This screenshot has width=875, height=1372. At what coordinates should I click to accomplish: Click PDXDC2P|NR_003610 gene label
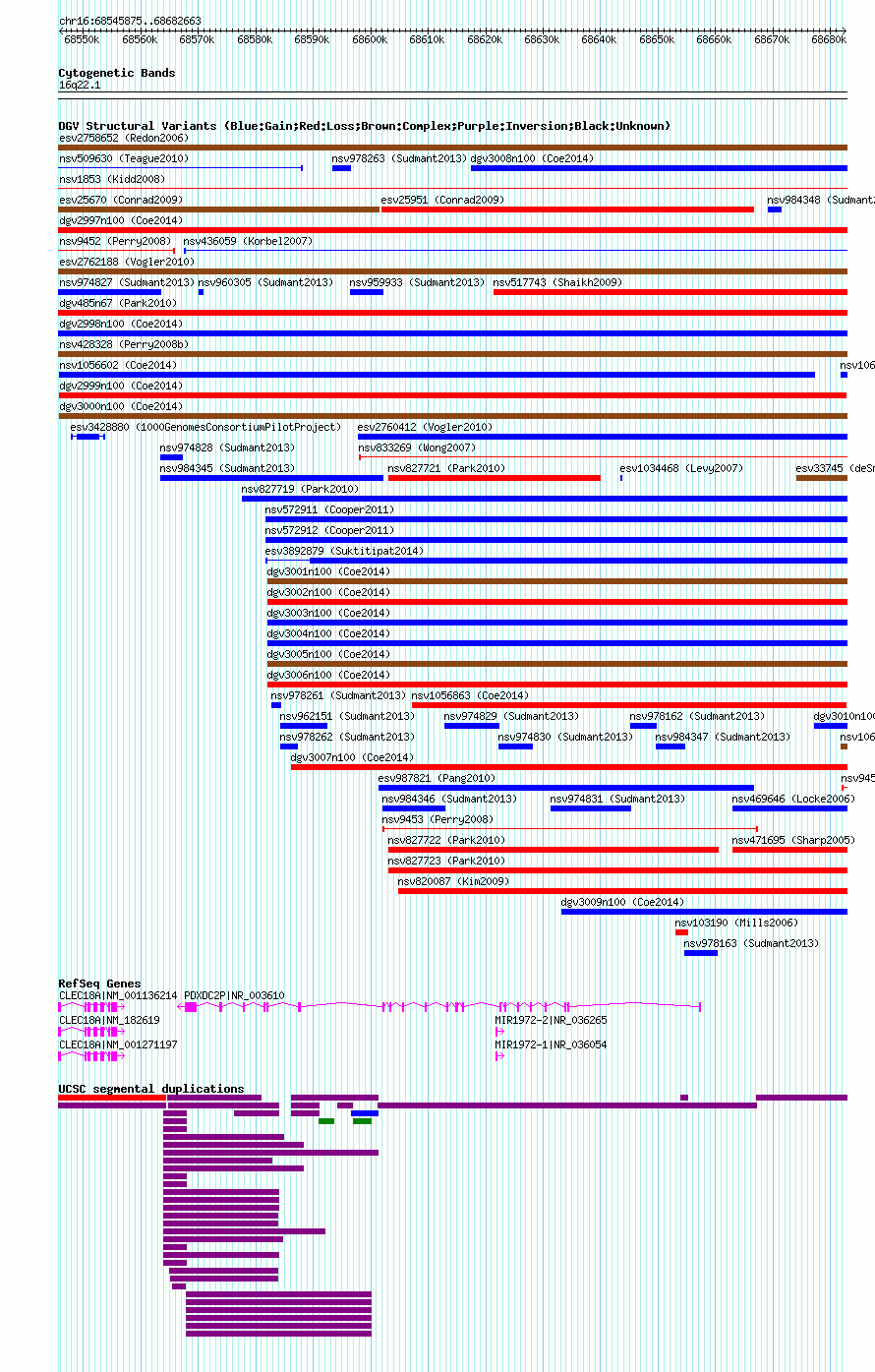pyautogui.click(x=234, y=995)
